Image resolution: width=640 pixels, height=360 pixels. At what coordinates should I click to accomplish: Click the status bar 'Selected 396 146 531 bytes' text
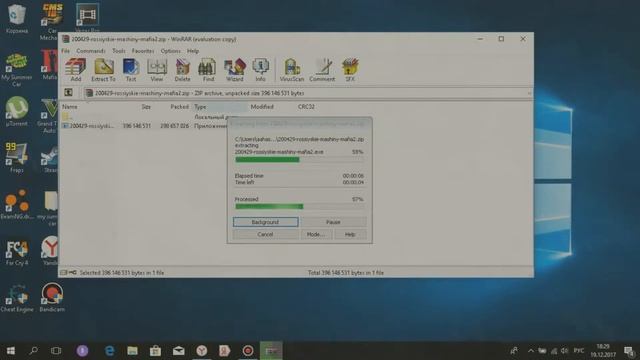[x=122, y=273]
